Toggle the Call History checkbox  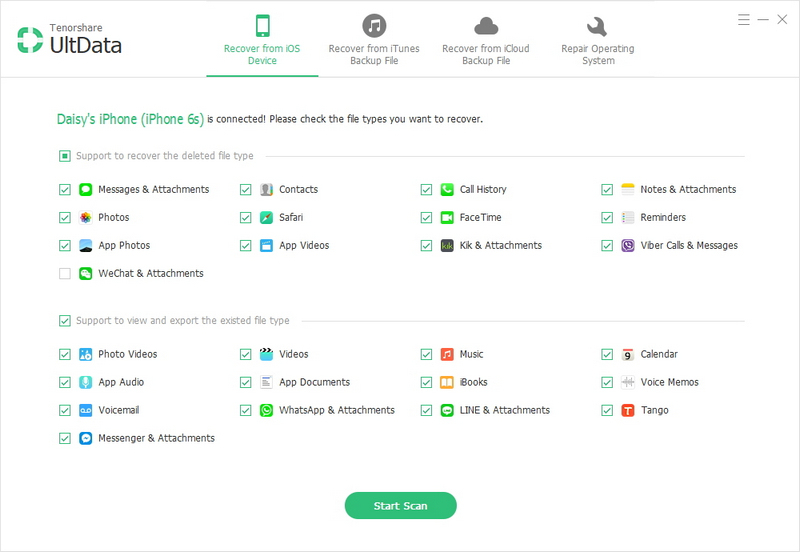(x=426, y=190)
